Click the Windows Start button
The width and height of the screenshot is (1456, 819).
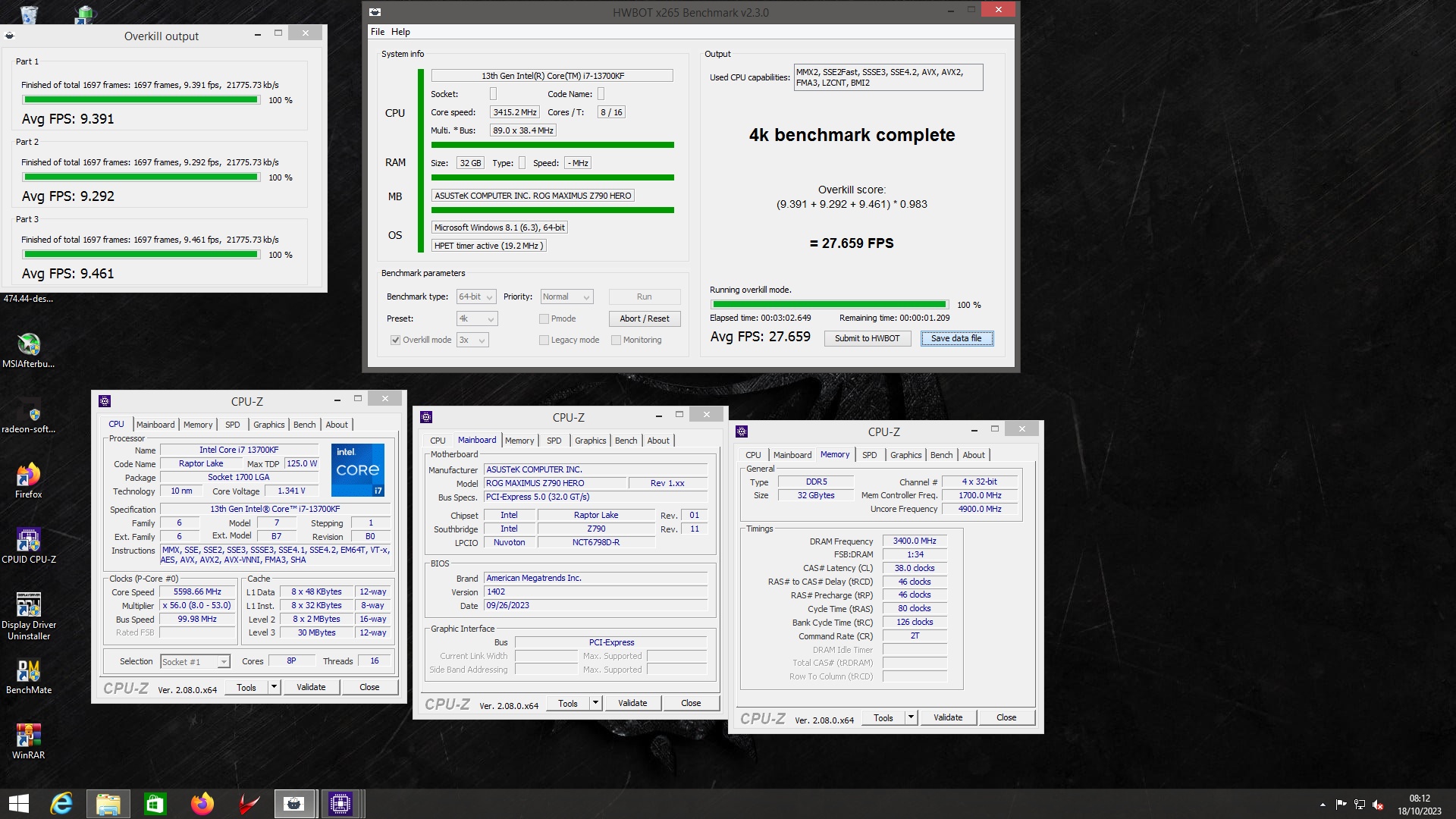pyautogui.click(x=19, y=804)
